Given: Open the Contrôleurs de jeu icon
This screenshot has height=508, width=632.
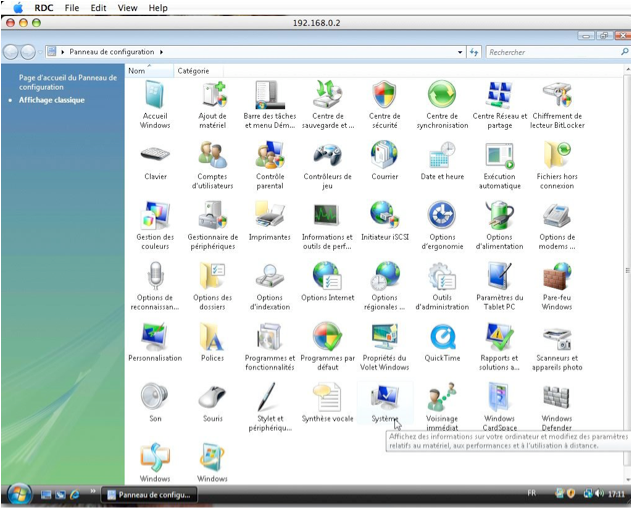Looking at the screenshot, I should pyautogui.click(x=327, y=156).
